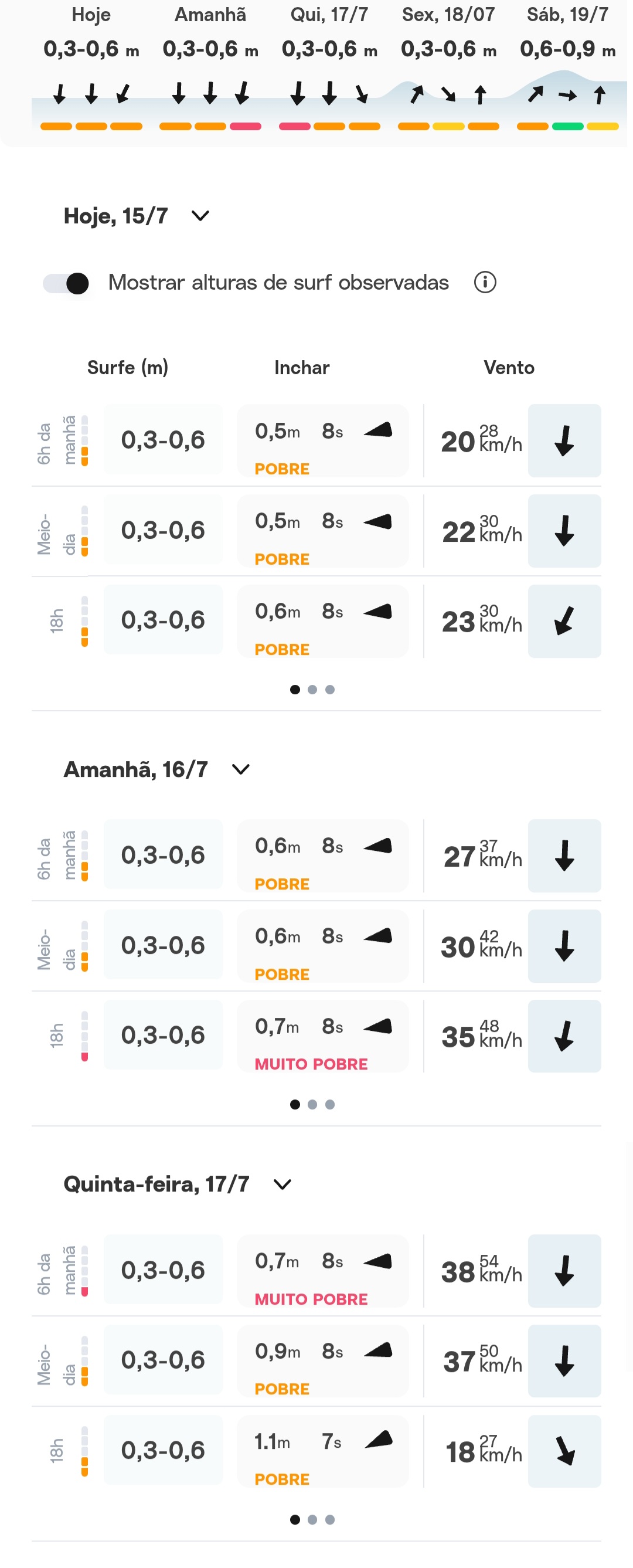Go to second page dot under today's table
Image resolution: width=633 pixels, height=1568 pixels.
pos(312,690)
